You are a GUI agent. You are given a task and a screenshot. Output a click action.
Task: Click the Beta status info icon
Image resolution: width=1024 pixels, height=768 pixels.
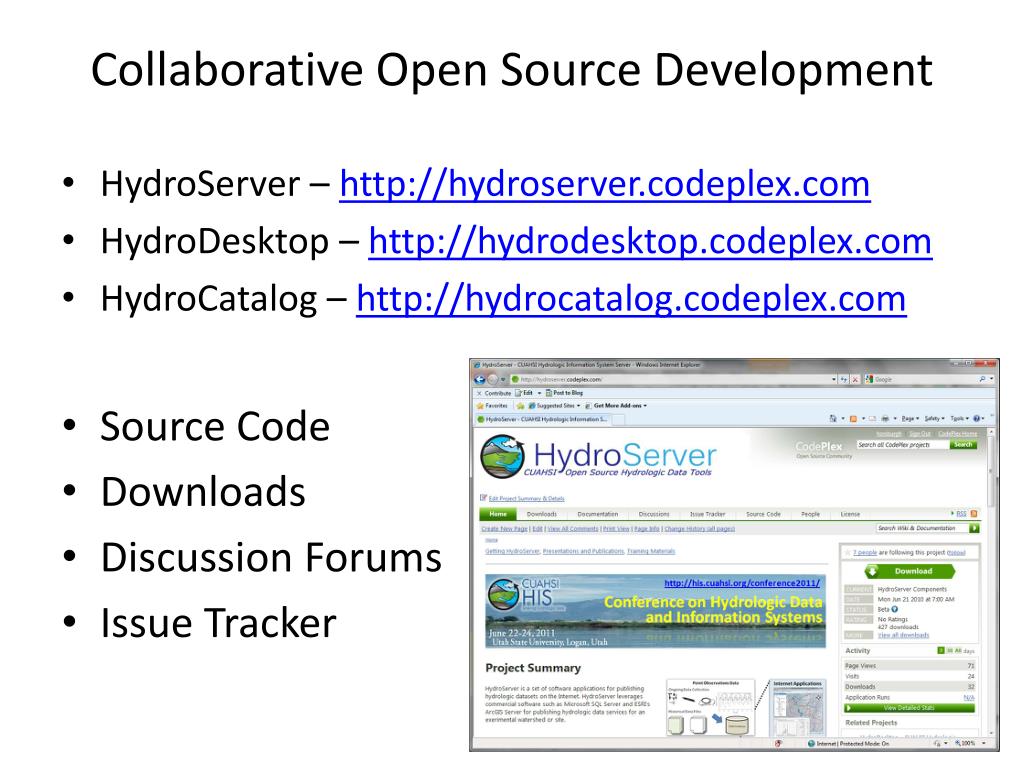895,609
